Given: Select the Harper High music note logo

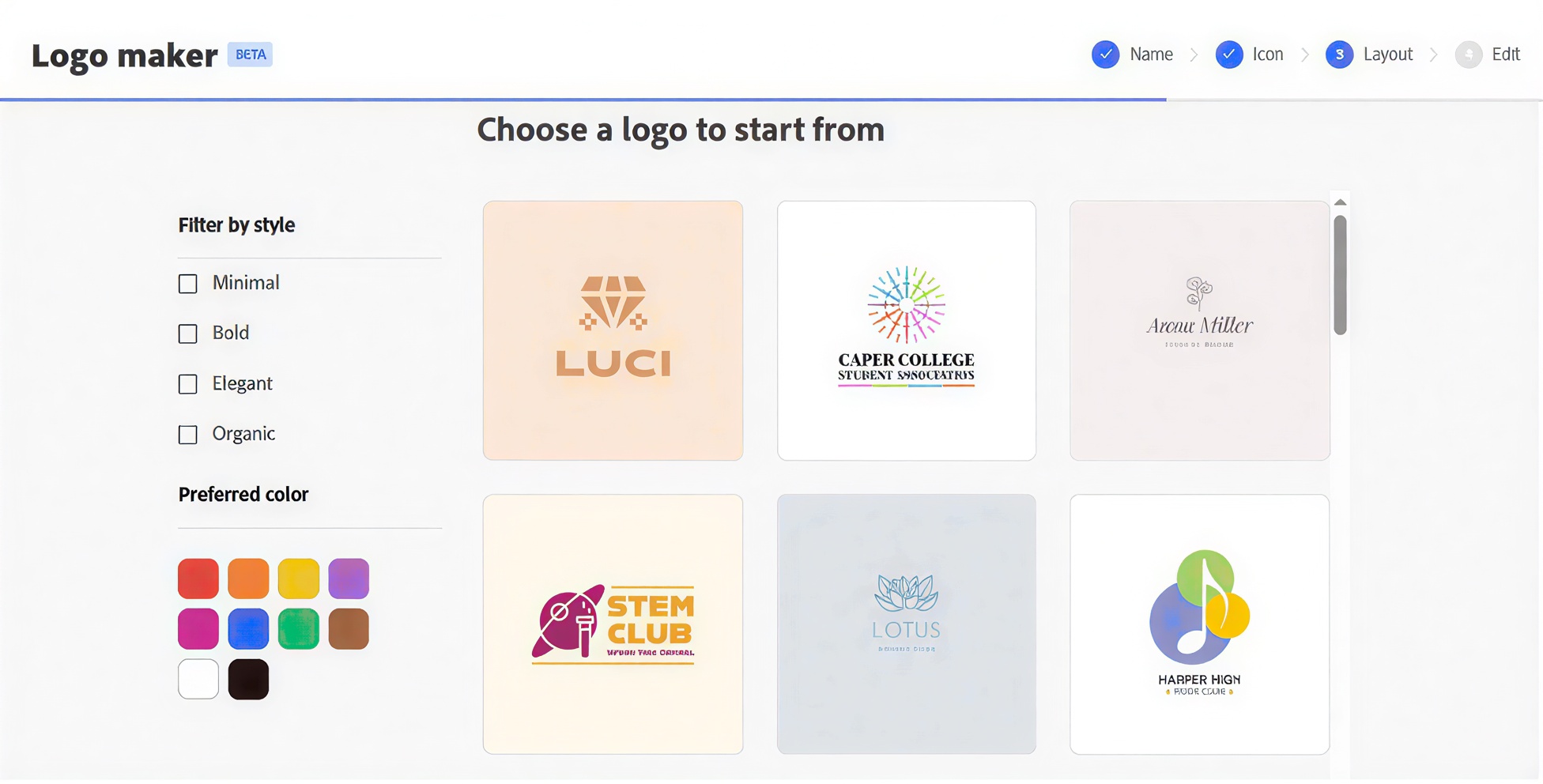Looking at the screenshot, I should pos(1199,624).
